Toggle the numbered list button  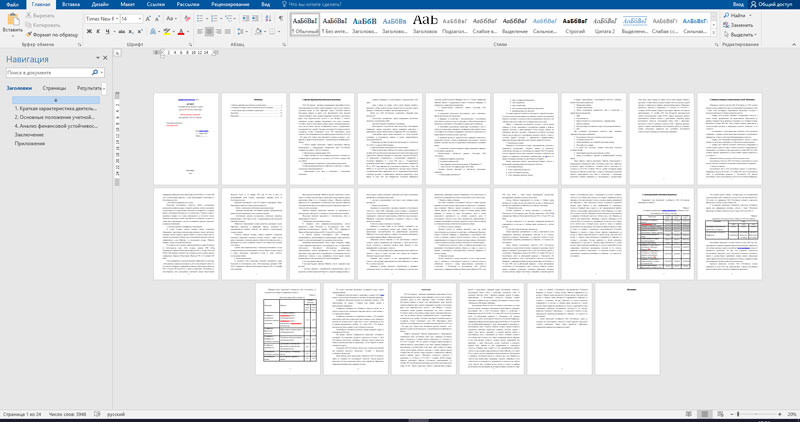[x=214, y=18]
